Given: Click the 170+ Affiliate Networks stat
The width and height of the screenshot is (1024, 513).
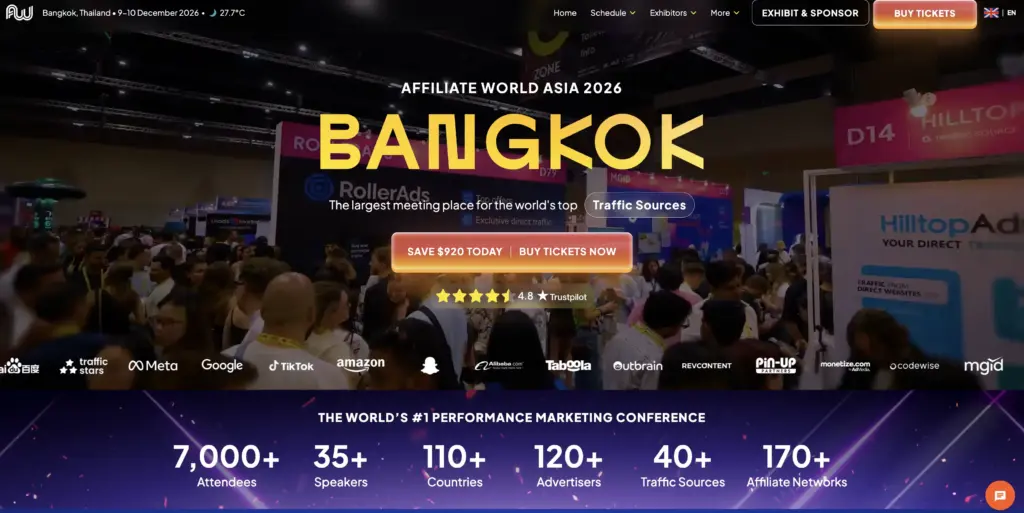Looking at the screenshot, I should [x=797, y=466].
